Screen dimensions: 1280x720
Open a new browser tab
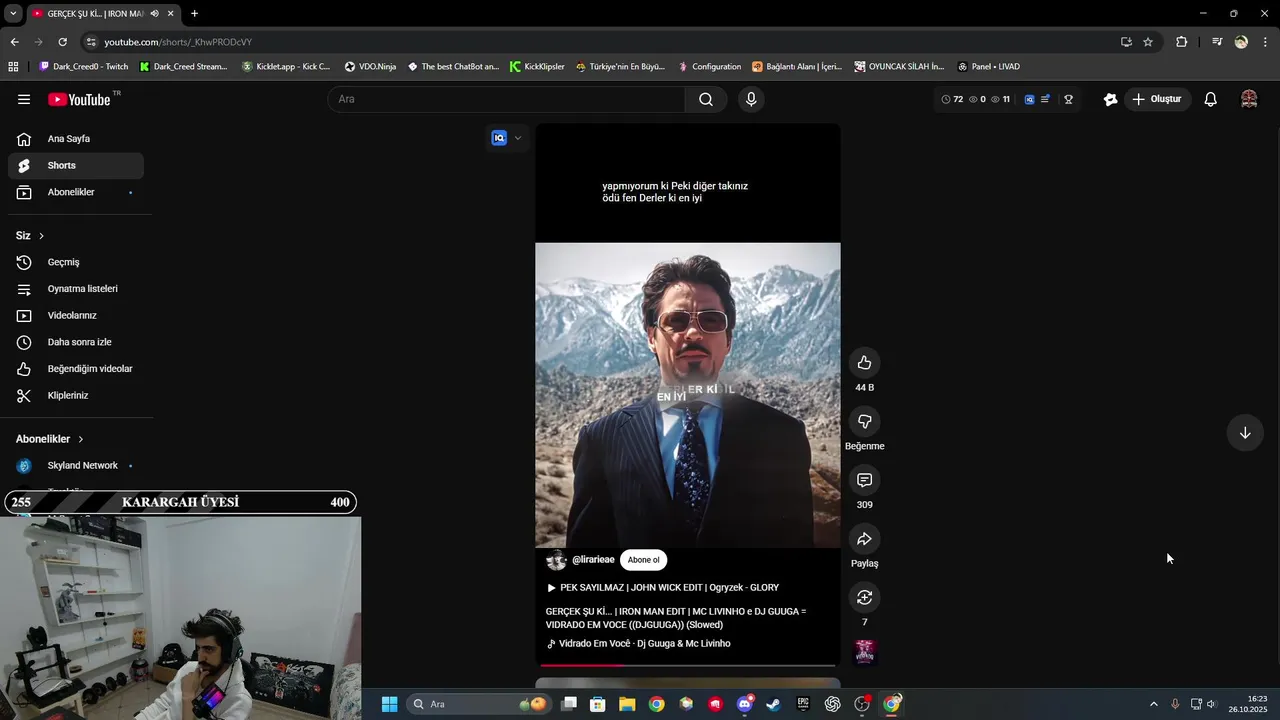(x=194, y=13)
